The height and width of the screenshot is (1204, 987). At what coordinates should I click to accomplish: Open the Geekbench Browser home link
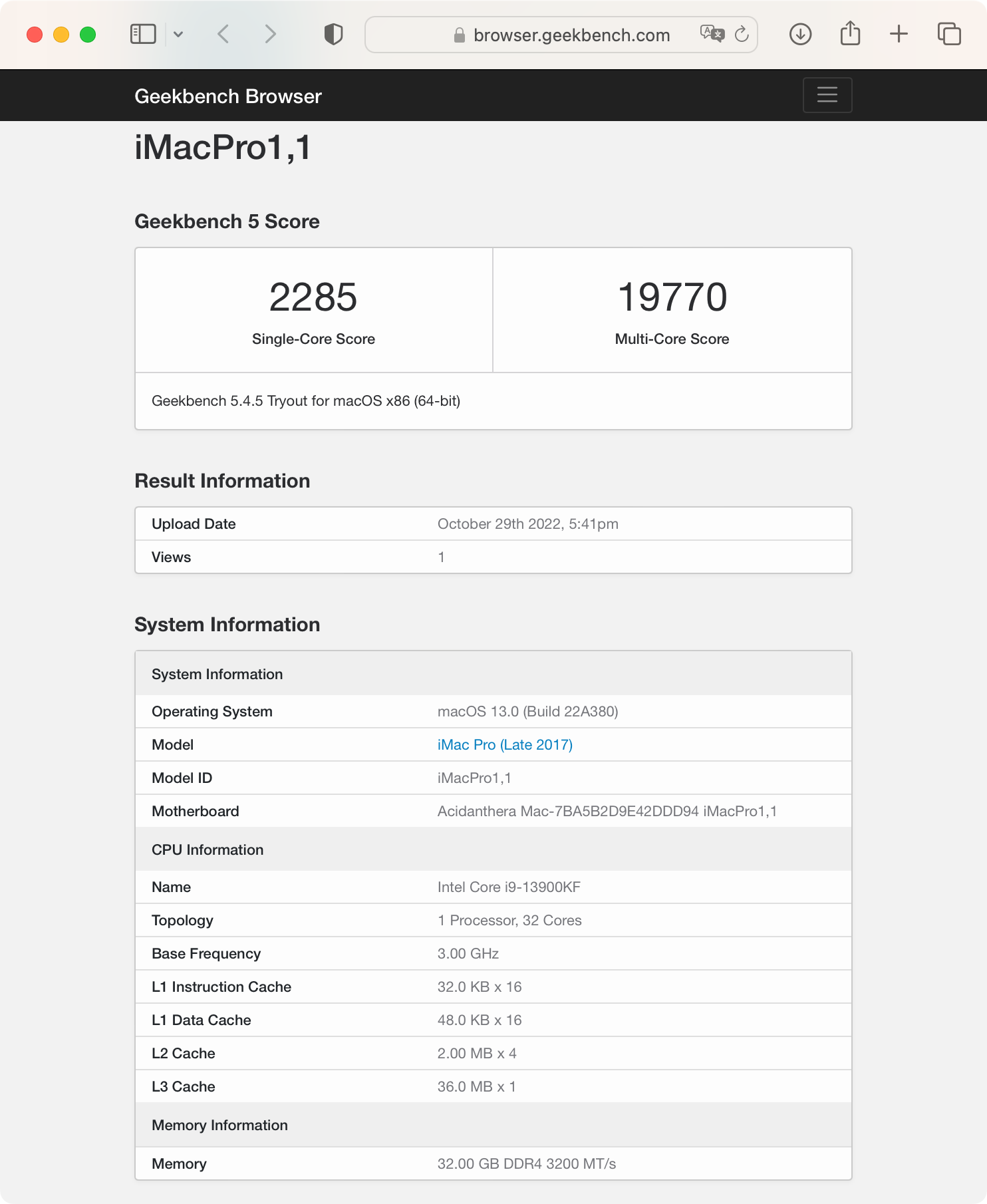tap(228, 96)
